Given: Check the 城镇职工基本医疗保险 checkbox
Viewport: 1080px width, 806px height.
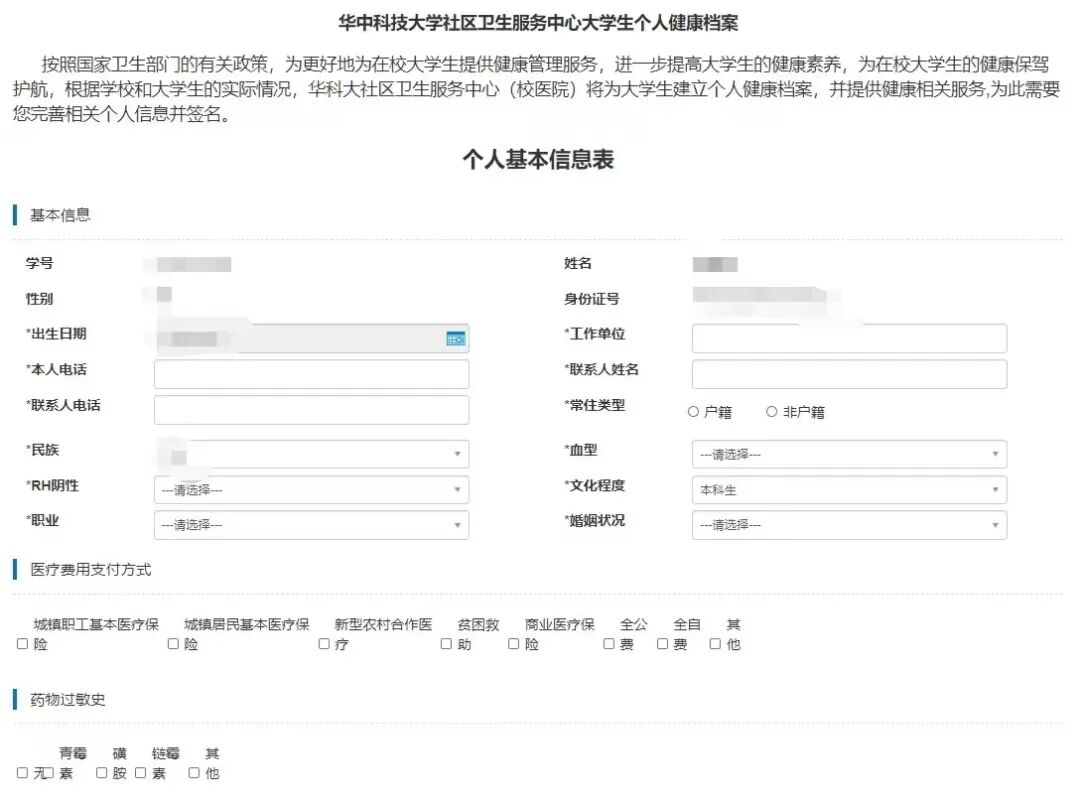Looking at the screenshot, I should 22,644.
